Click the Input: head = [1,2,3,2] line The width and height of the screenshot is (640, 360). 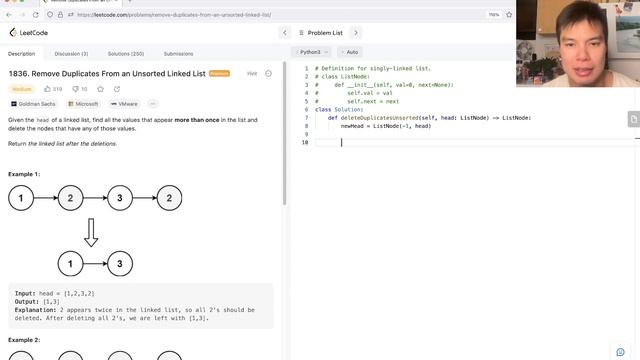pos(55,293)
